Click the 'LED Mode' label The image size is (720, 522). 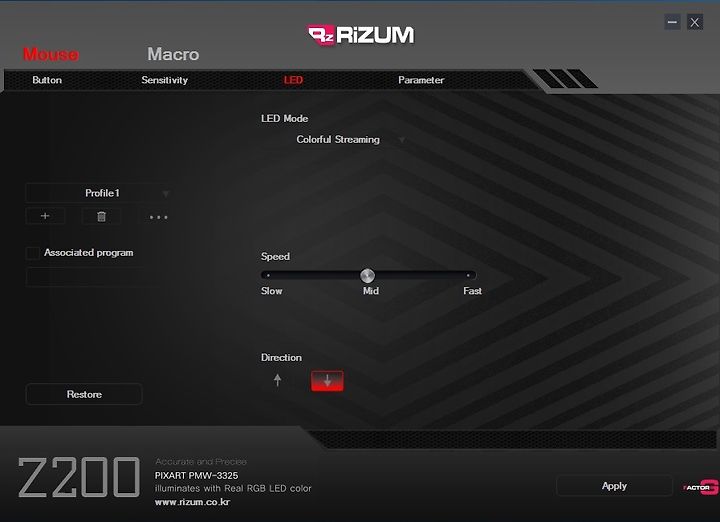(284, 118)
